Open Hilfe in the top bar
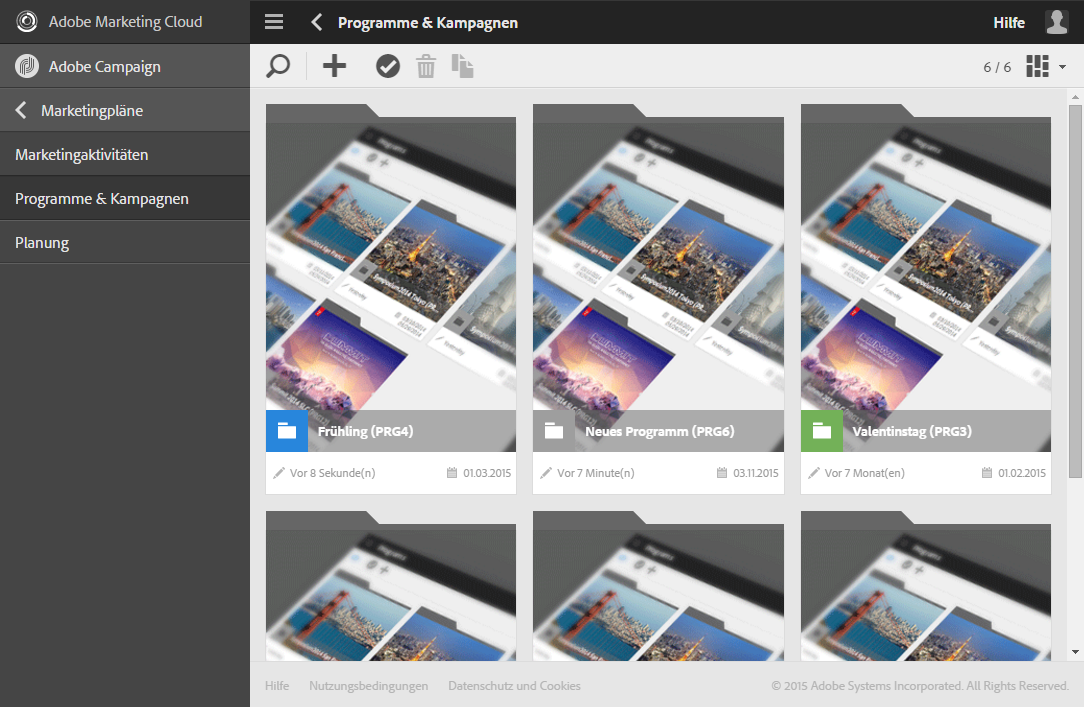Viewport: 1084px width, 707px height. (1009, 22)
